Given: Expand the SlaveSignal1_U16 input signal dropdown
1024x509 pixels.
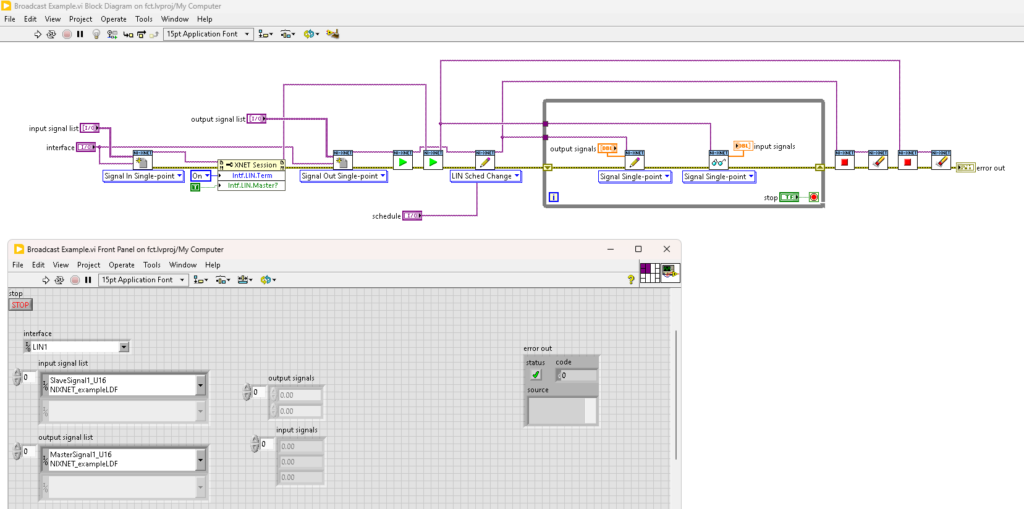Looking at the screenshot, I should pos(201,385).
